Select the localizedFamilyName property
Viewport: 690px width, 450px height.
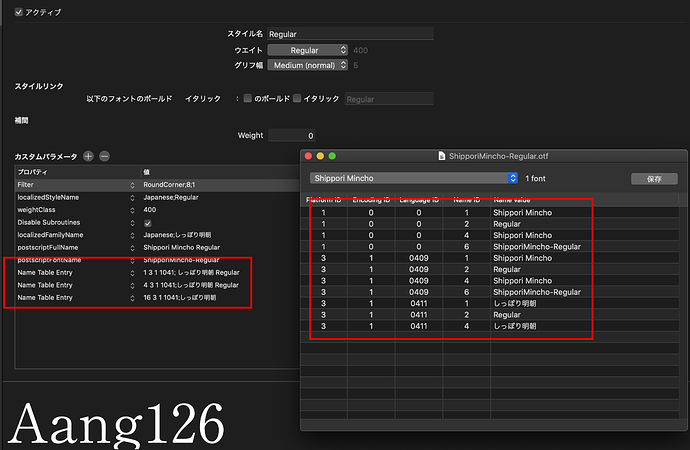tap(50, 235)
